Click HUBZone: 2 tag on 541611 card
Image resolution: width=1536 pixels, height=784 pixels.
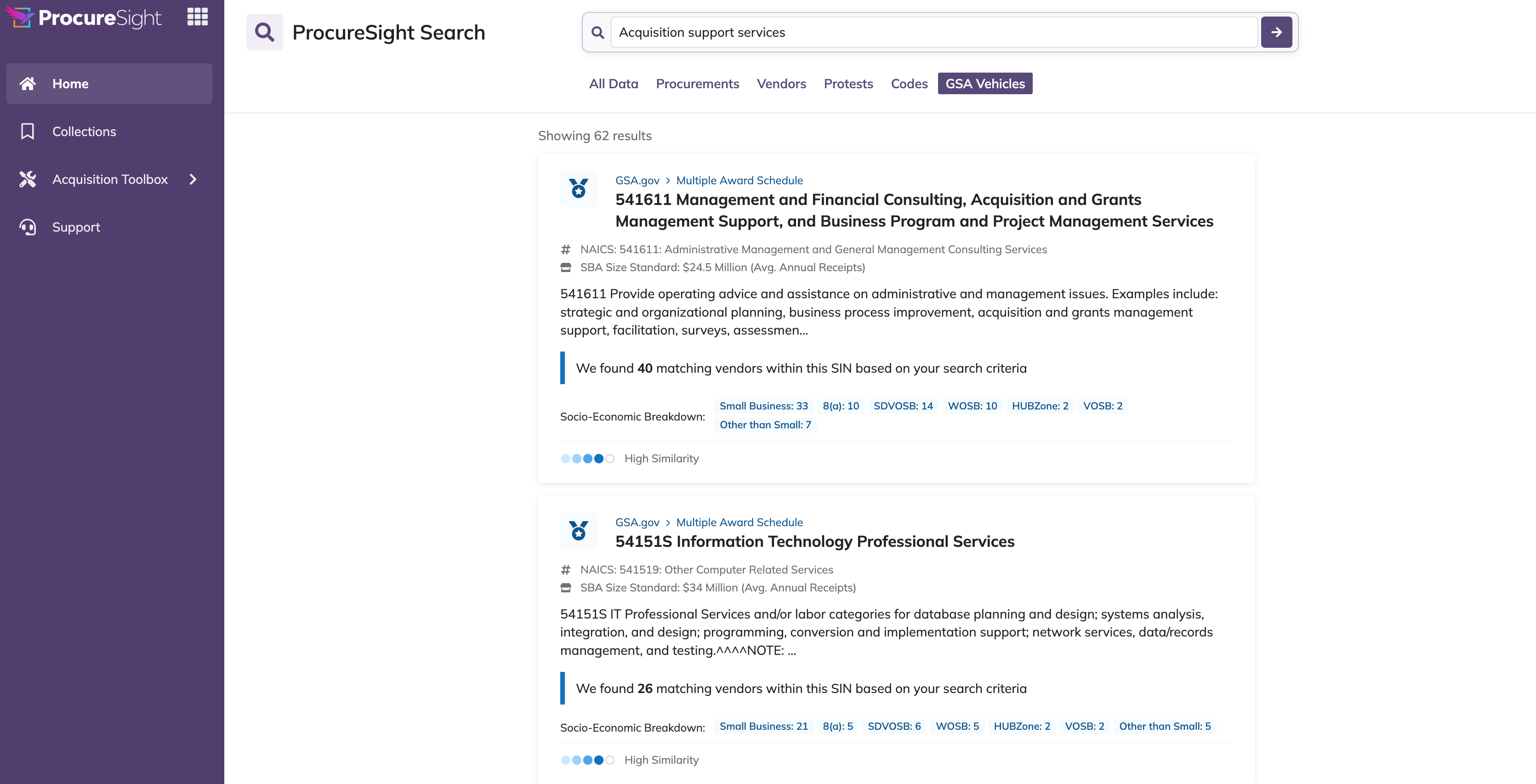pyautogui.click(x=1040, y=406)
